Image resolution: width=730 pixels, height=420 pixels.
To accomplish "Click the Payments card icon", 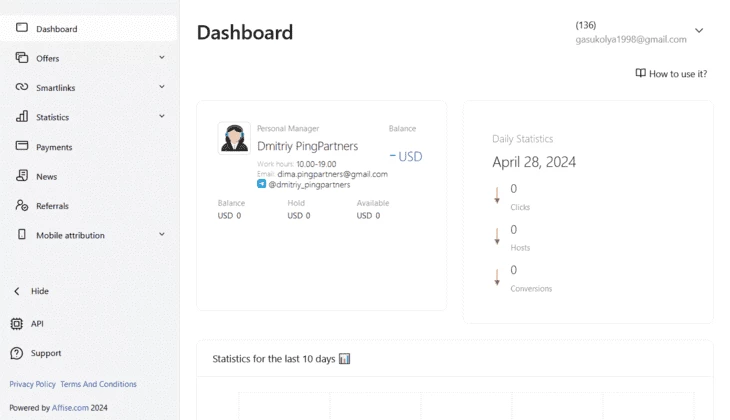I will tap(22, 146).
